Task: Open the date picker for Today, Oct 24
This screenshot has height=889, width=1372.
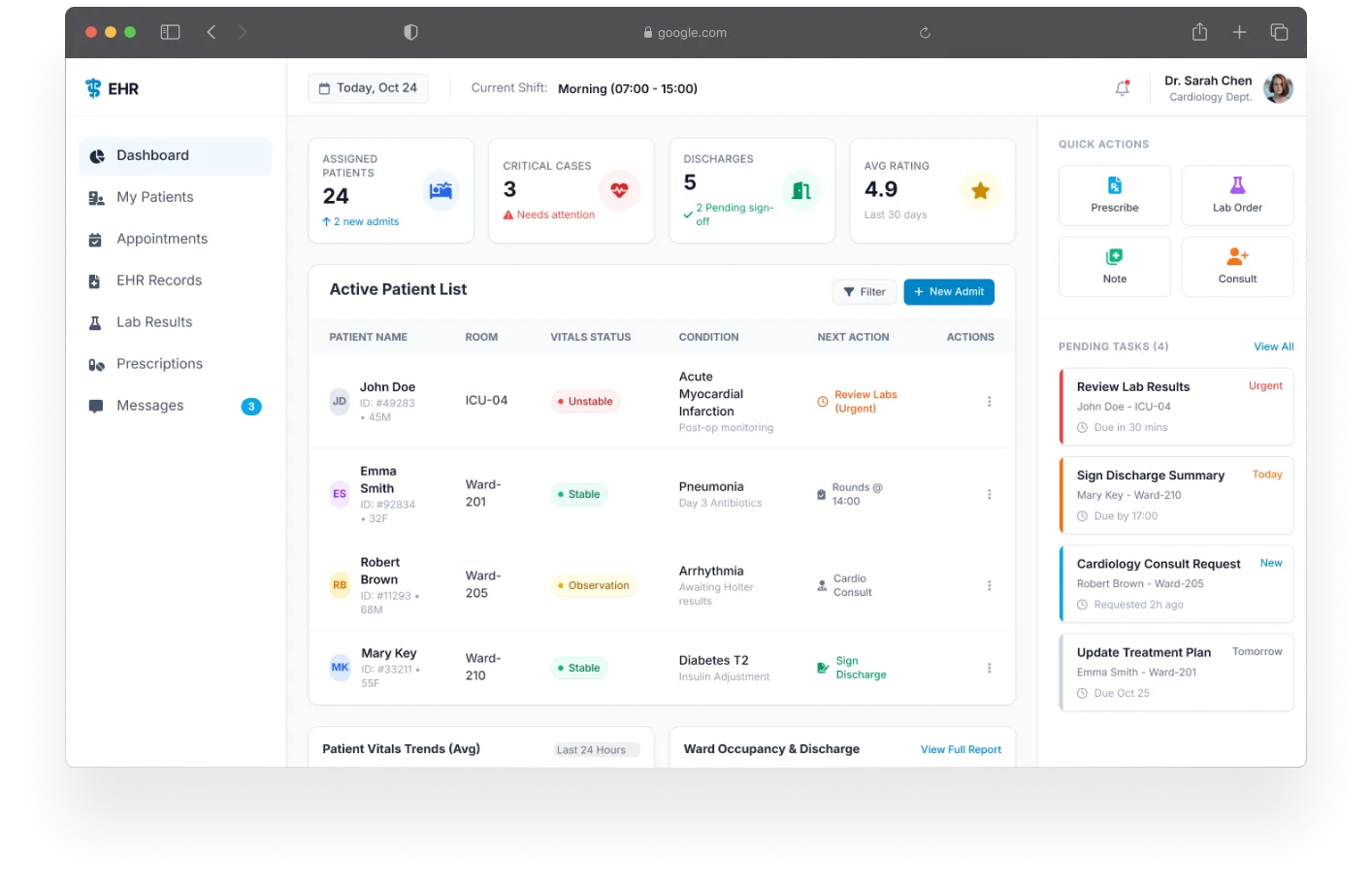Action: tap(368, 87)
